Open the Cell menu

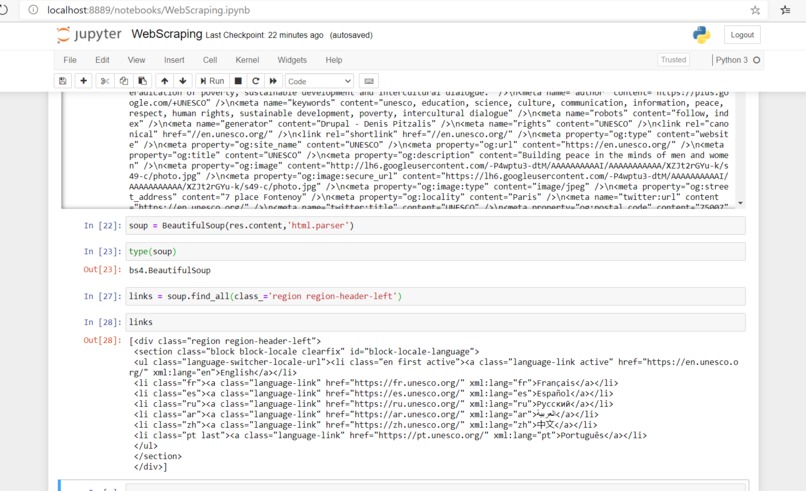tap(210, 60)
